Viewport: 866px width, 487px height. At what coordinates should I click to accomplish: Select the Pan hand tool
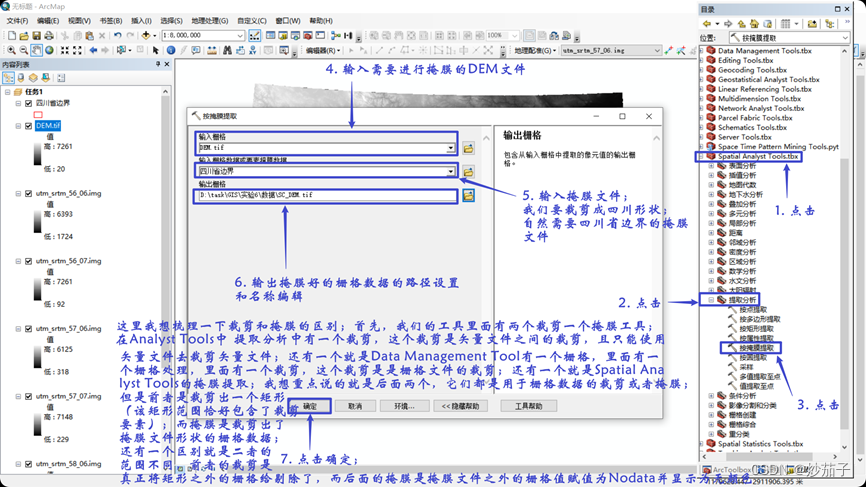[x=36, y=50]
